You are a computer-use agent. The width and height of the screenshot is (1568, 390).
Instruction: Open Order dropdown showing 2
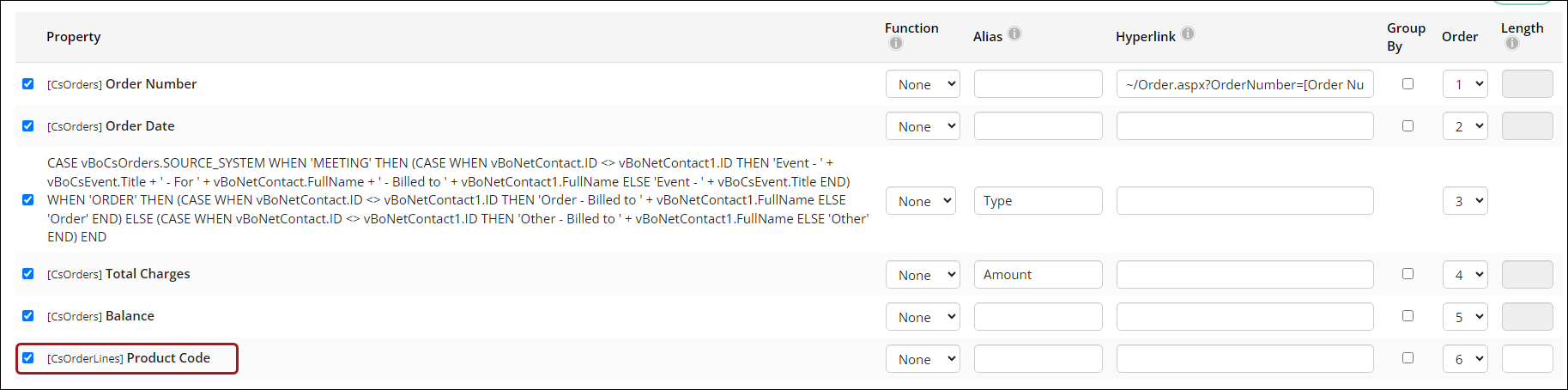coord(1465,126)
